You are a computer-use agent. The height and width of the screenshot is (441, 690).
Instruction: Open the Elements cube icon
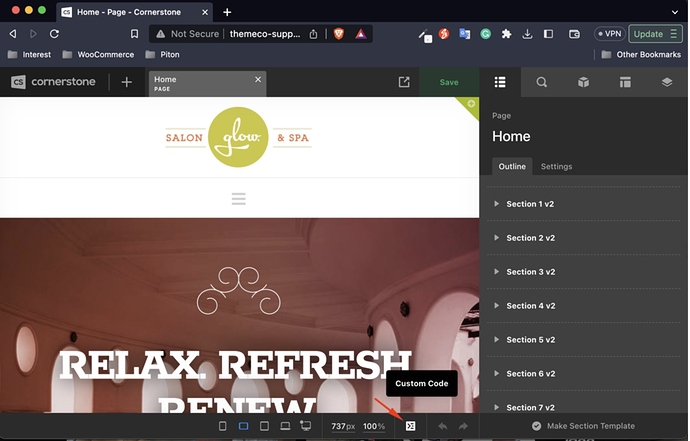pos(584,82)
